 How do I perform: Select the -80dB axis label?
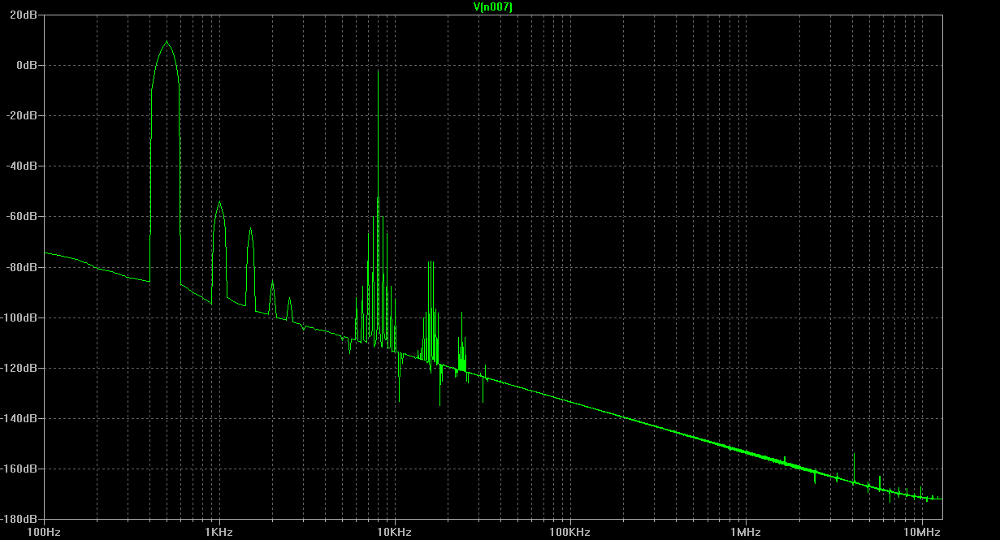coord(23,267)
